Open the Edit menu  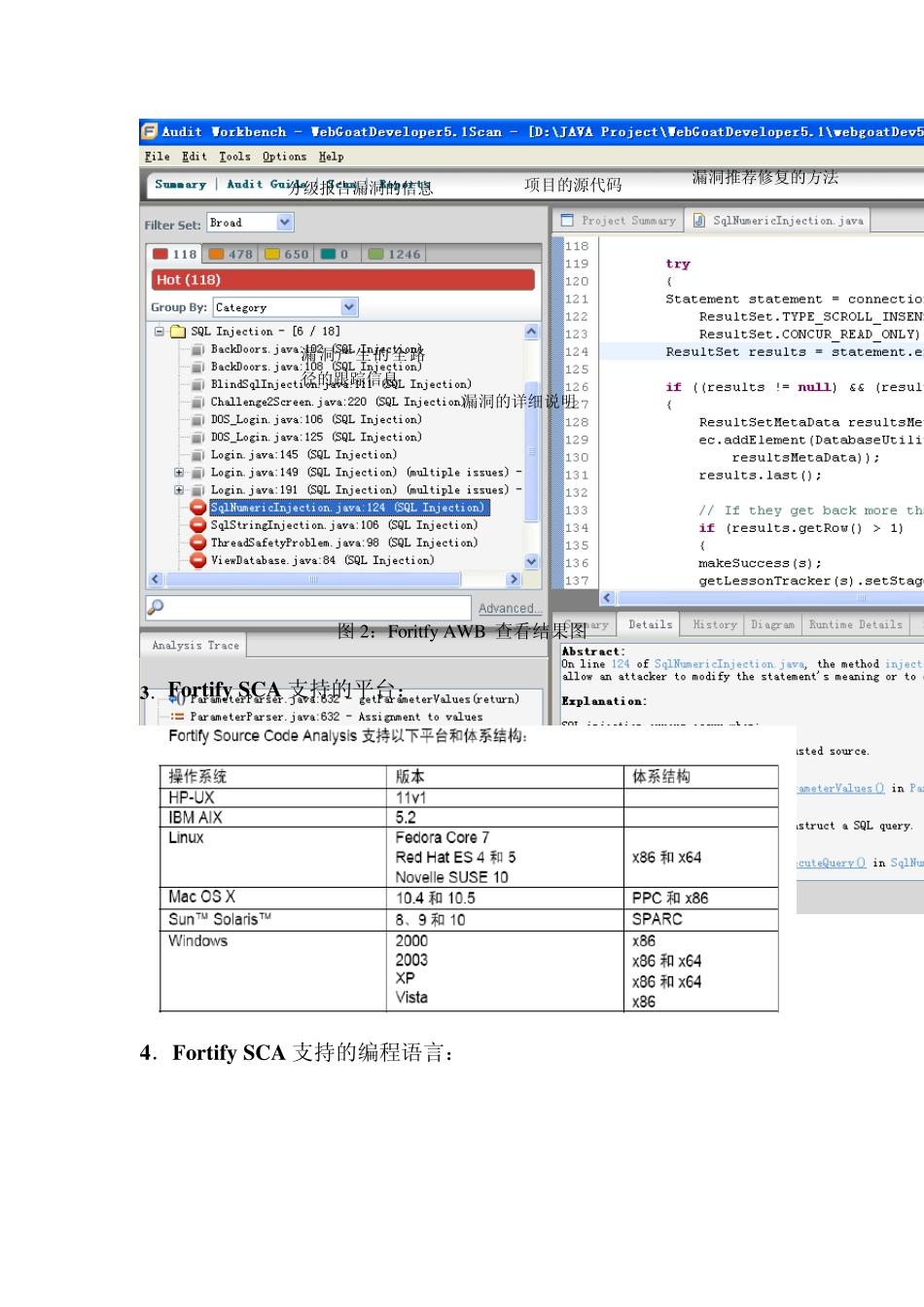point(195,157)
